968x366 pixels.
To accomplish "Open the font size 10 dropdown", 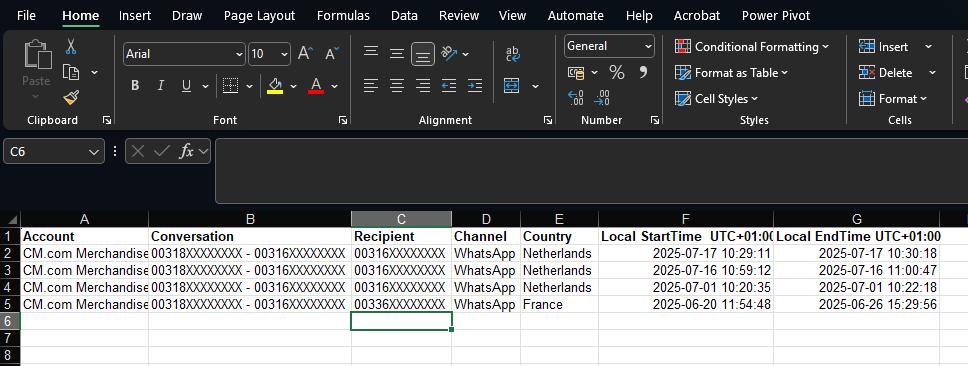I will (284, 54).
